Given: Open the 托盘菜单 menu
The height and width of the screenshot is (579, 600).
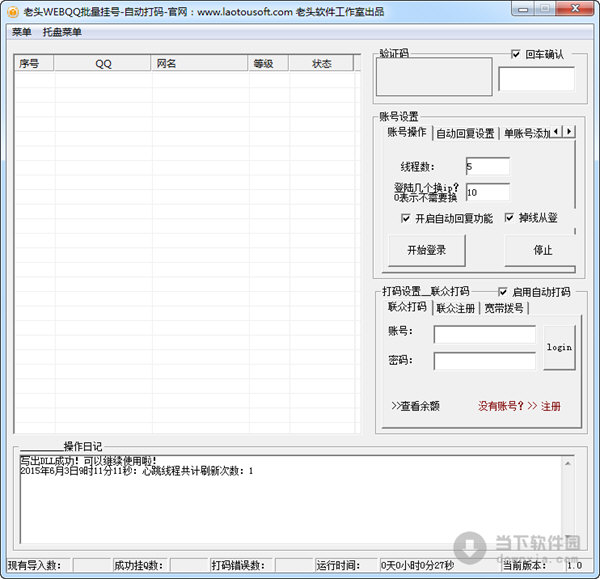Looking at the screenshot, I should pos(62,32).
